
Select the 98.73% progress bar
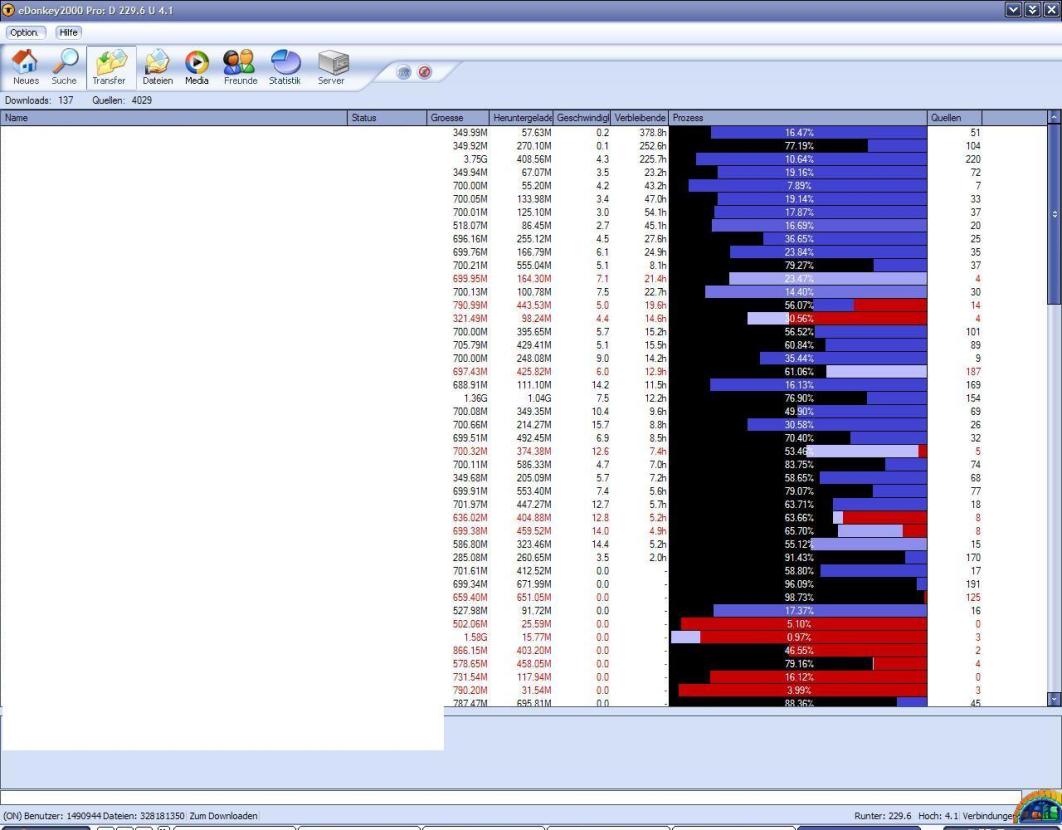point(798,598)
